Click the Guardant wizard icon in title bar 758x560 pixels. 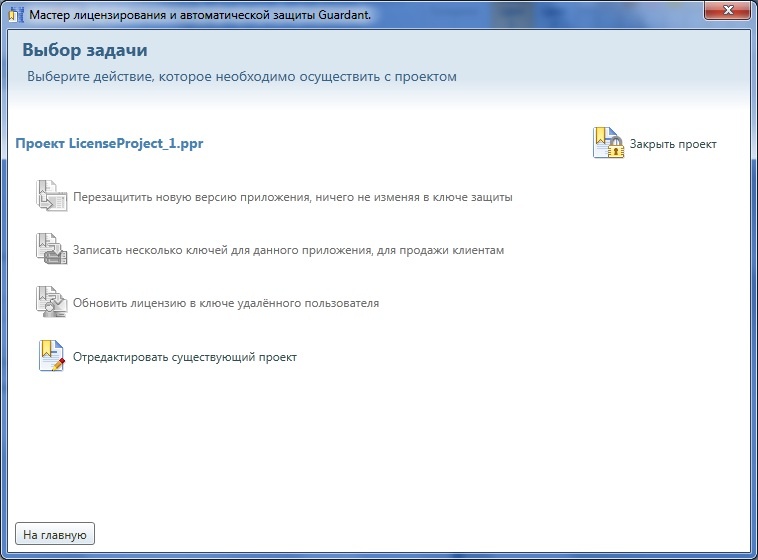[15, 14]
